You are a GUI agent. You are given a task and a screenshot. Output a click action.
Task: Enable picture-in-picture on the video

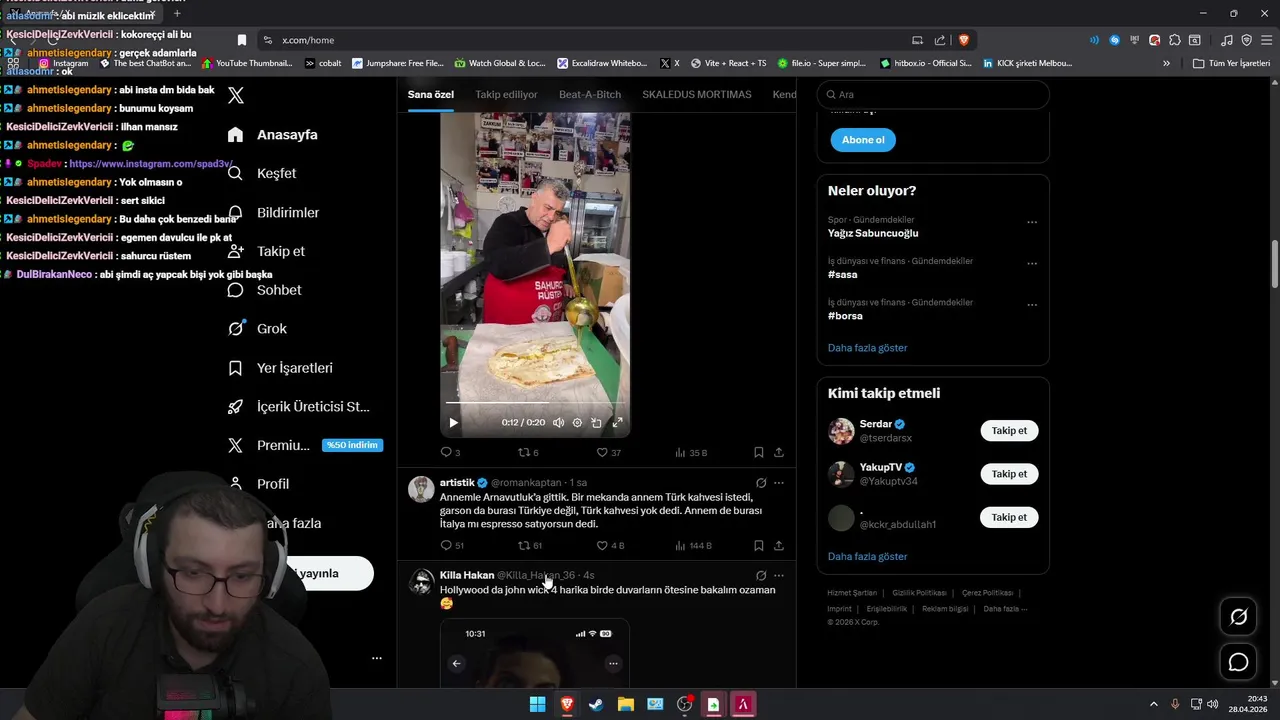pos(597,423)
